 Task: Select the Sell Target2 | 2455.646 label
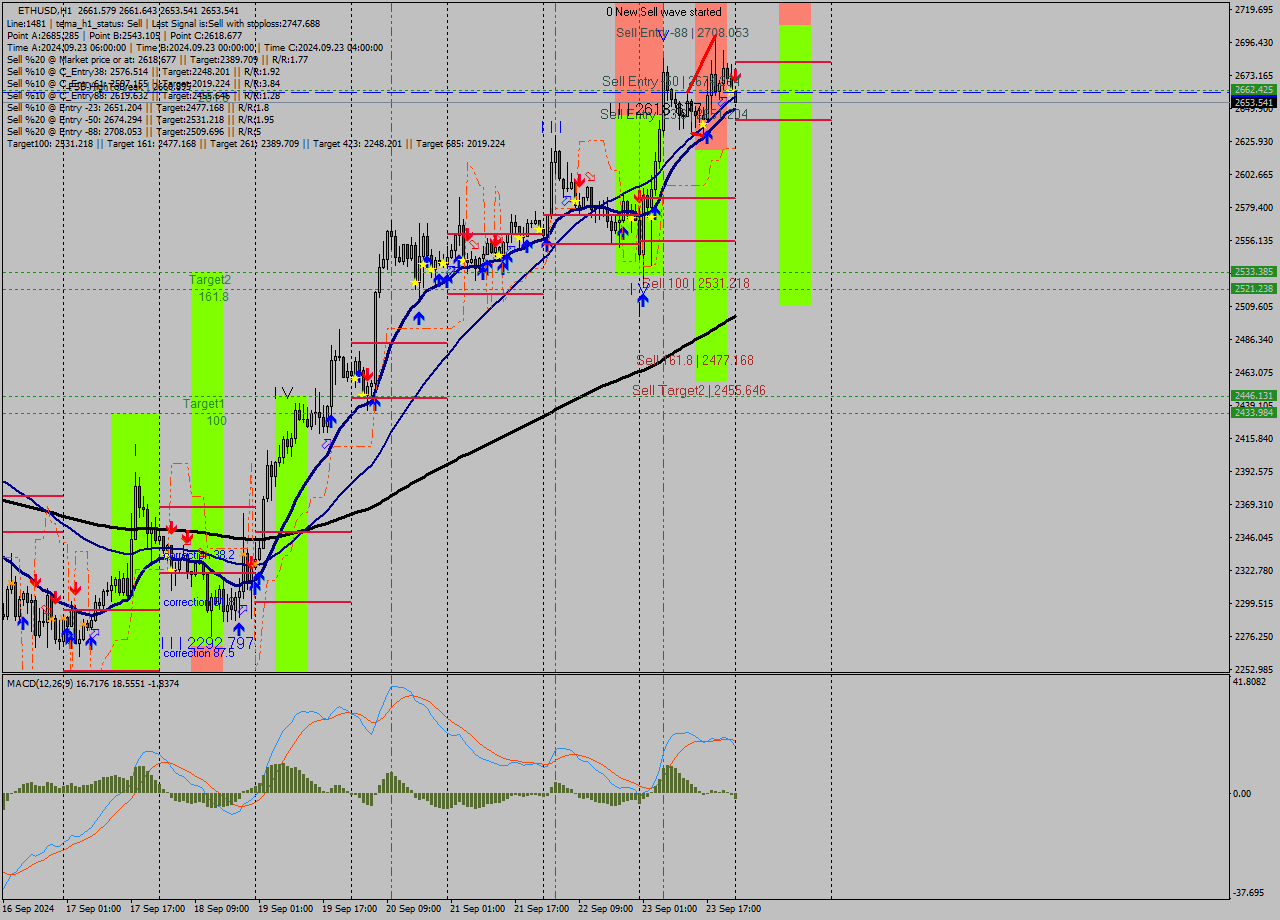pyautogui.click(x=700, y=390)
